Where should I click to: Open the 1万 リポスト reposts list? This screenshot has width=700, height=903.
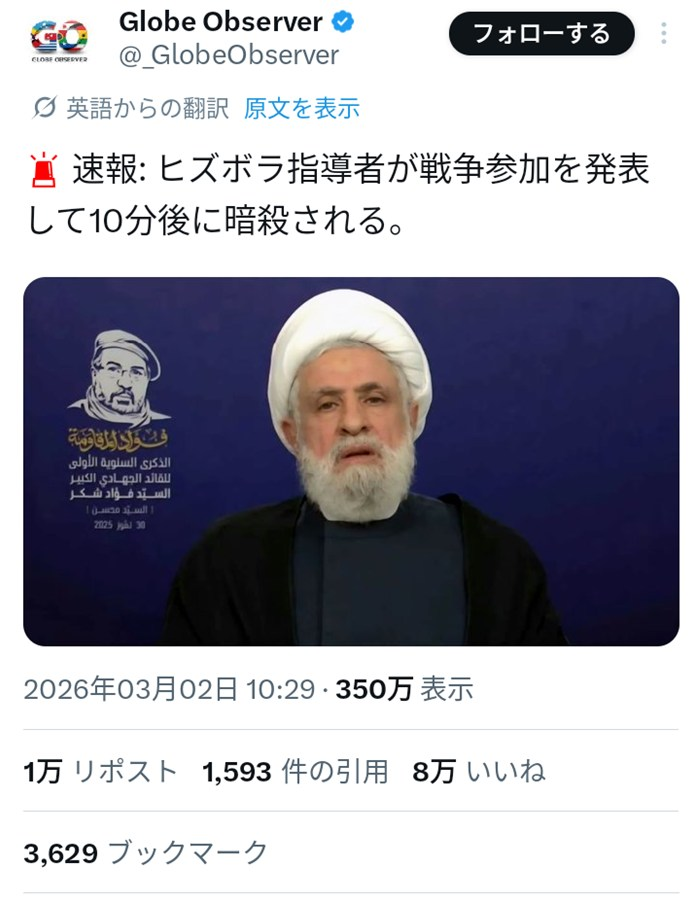100,772
